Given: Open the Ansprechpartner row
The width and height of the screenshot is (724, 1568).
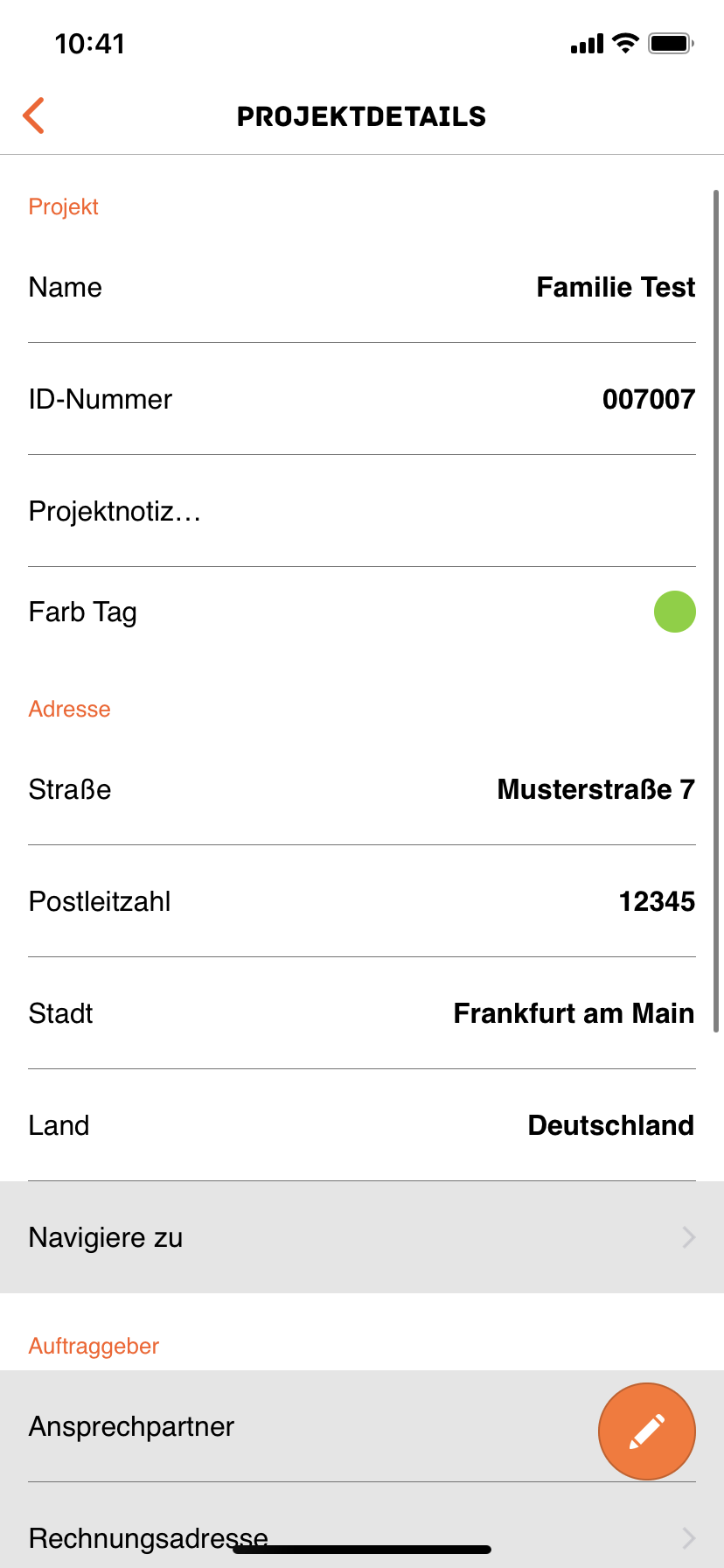Looking at the screenshot, I should click(x=362, y=1426).
